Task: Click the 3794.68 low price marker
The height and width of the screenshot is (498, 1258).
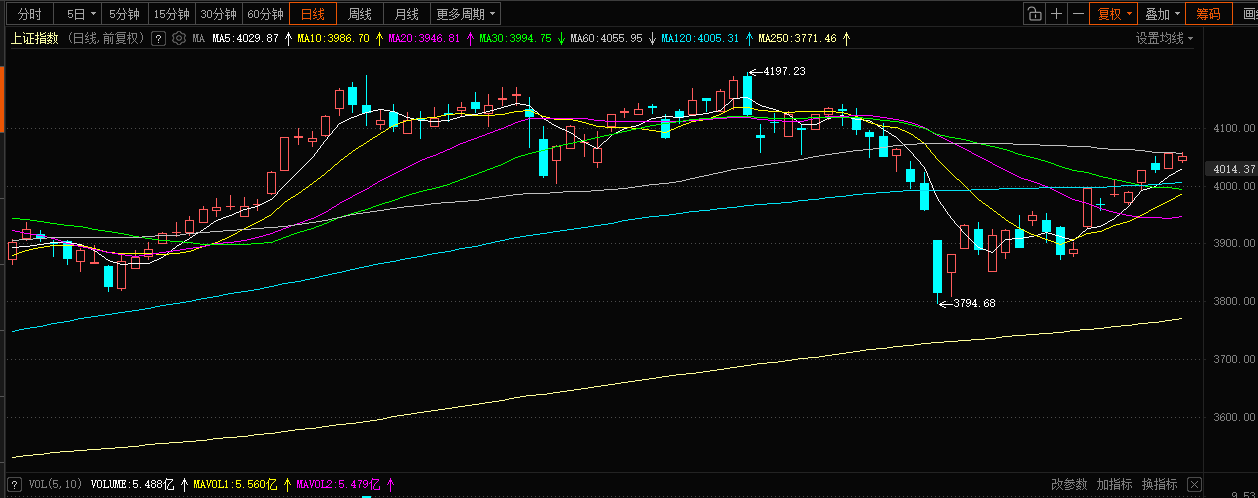Action: pos(974,302)
